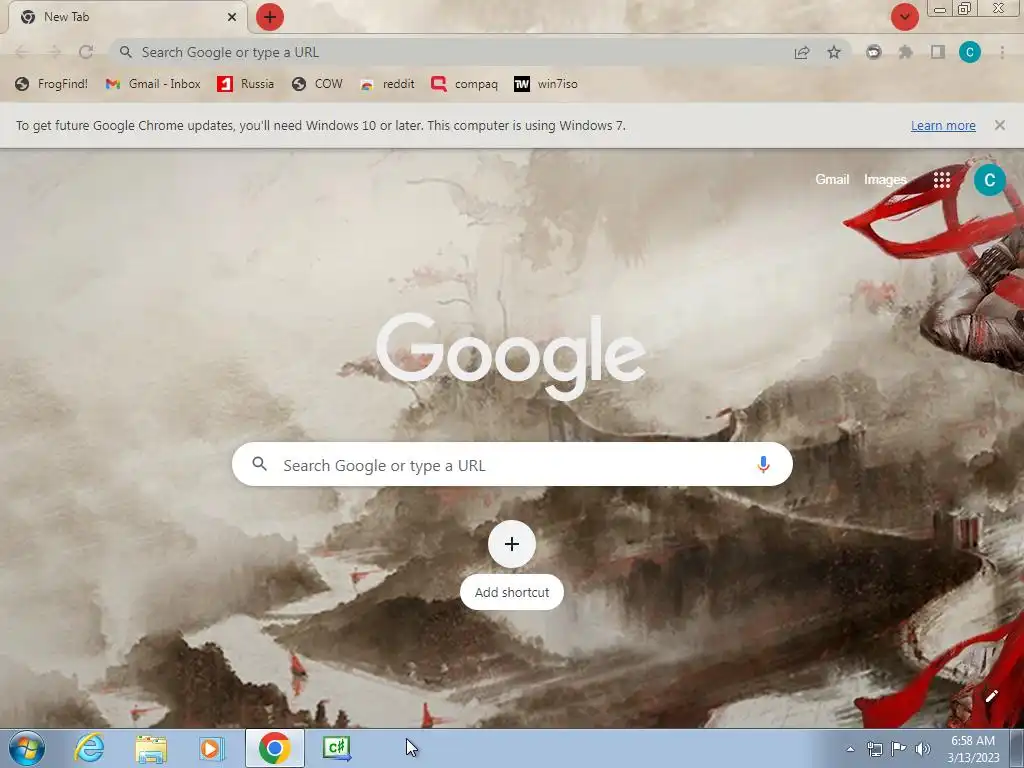Expand the tab search dropdown arrow
Viewport: 1024px width, 768px height.
tap(904, 17)
